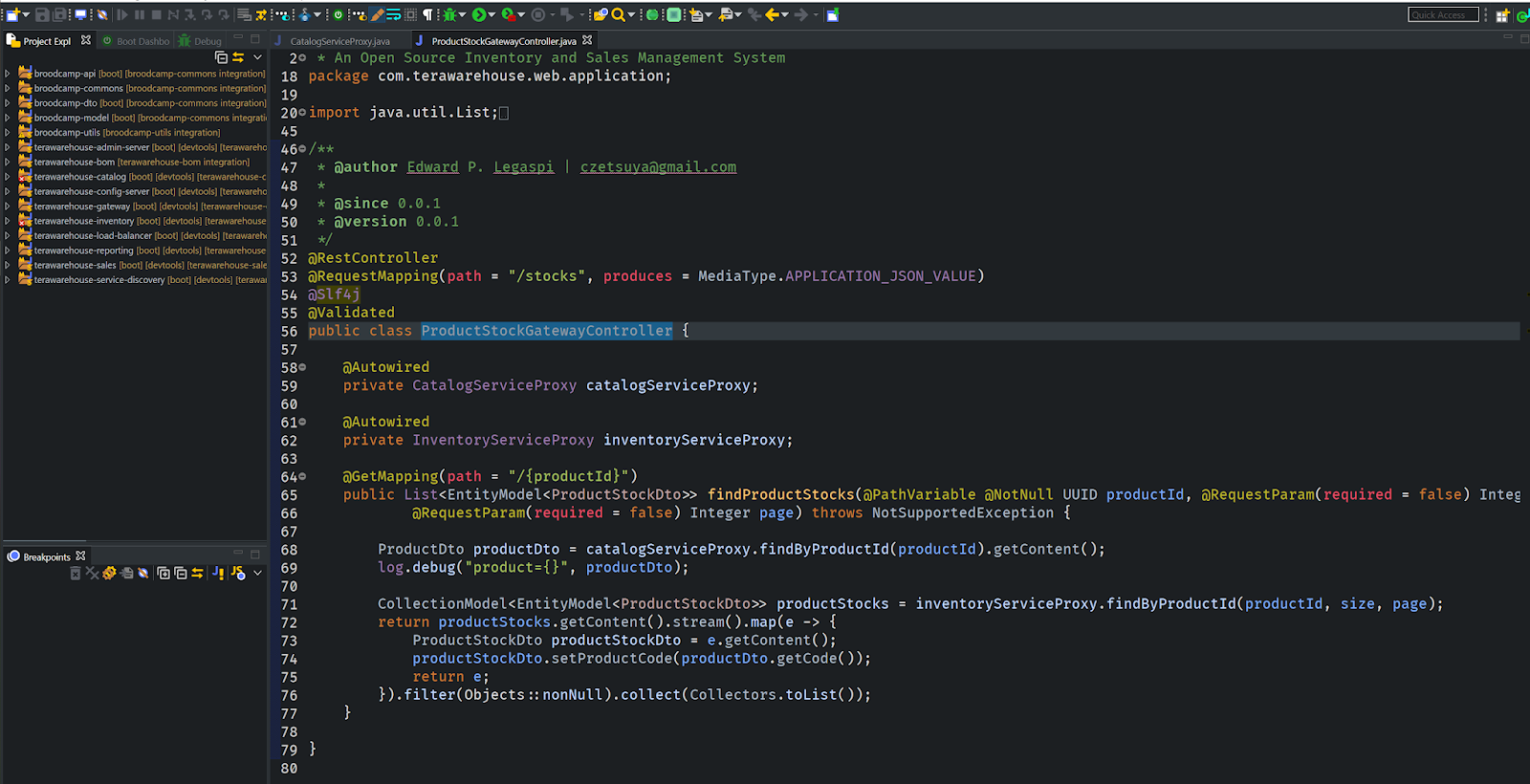The width and height of the screenshot is (1530, 784).
Task: Expand the terawarehouse-gateway project
Action: click(8, 207)
